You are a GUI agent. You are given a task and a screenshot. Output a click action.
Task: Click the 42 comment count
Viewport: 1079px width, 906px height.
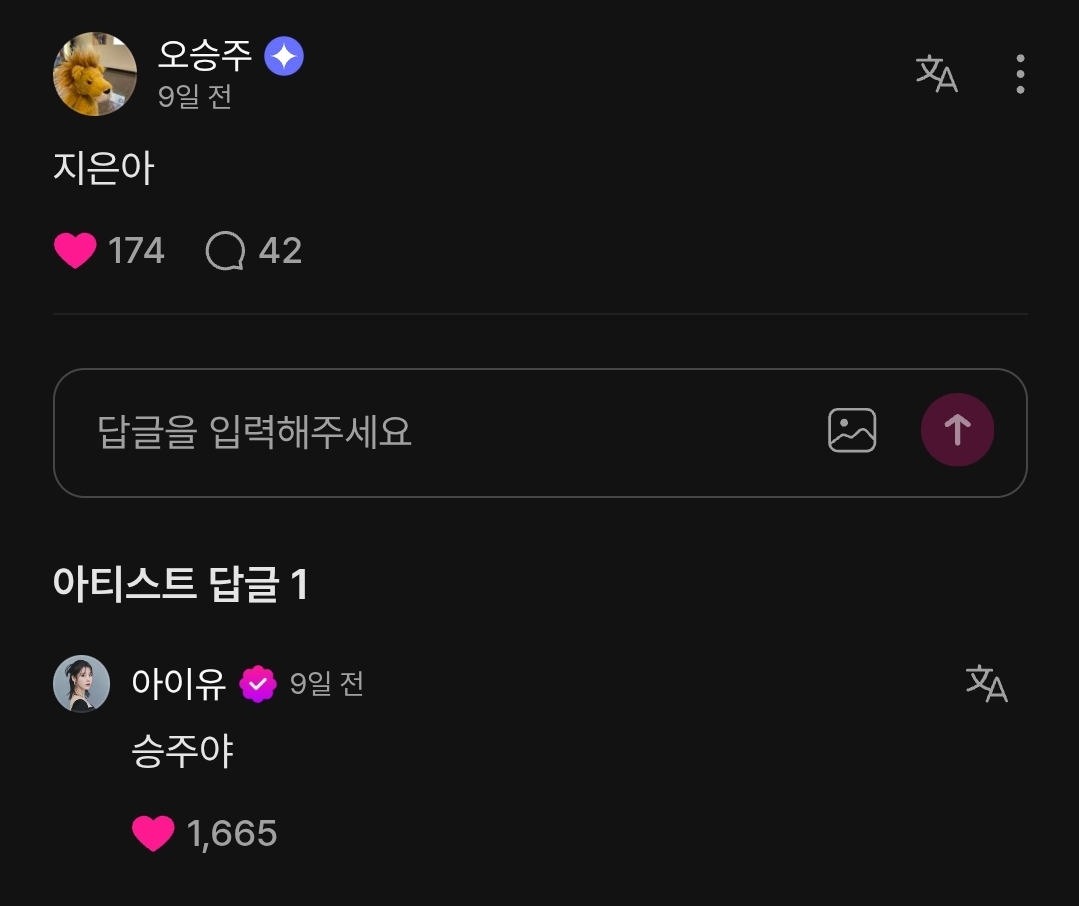280,251
